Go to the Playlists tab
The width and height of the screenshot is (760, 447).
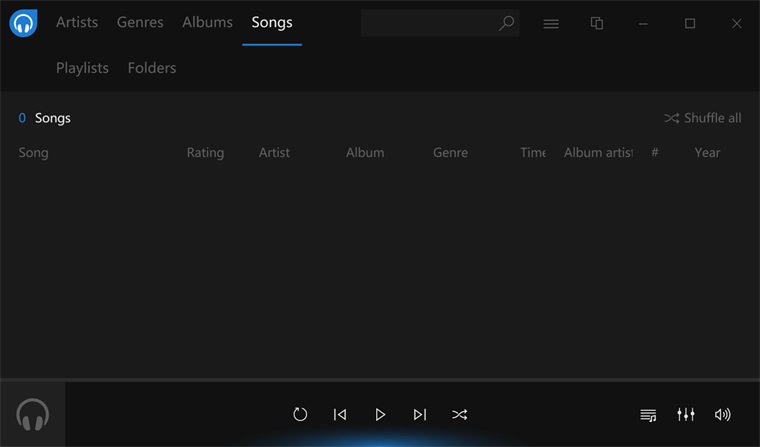tap(82, 68)
